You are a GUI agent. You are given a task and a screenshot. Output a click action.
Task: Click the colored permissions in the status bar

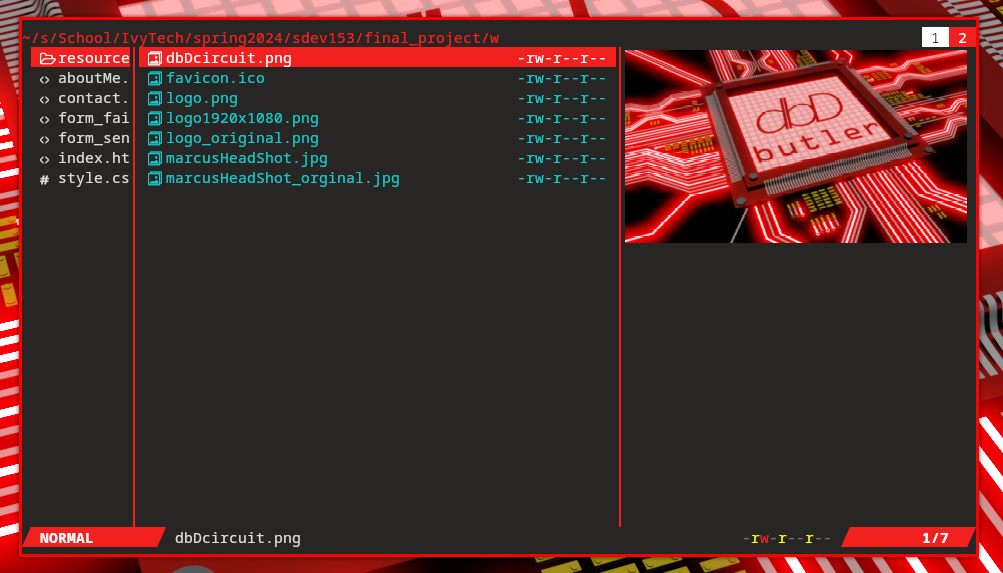point(787,538)
